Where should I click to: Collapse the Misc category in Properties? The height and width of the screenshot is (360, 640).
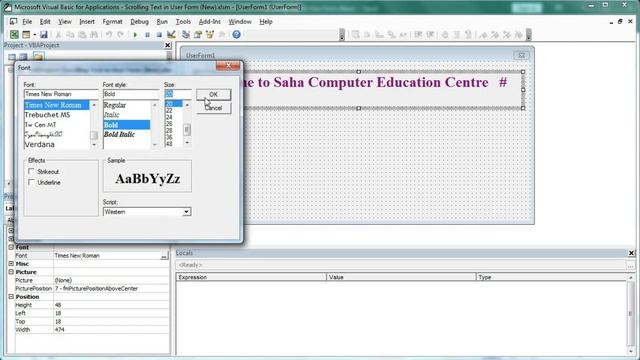click(11, 264)
